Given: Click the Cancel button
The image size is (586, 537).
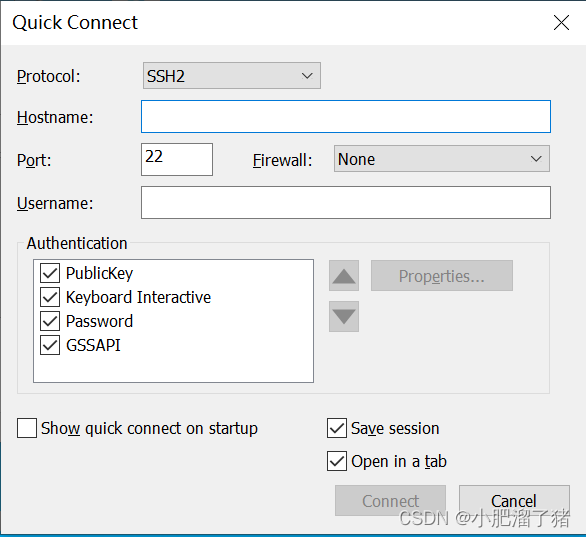Looking at the screenshot, I should point(514,501).
